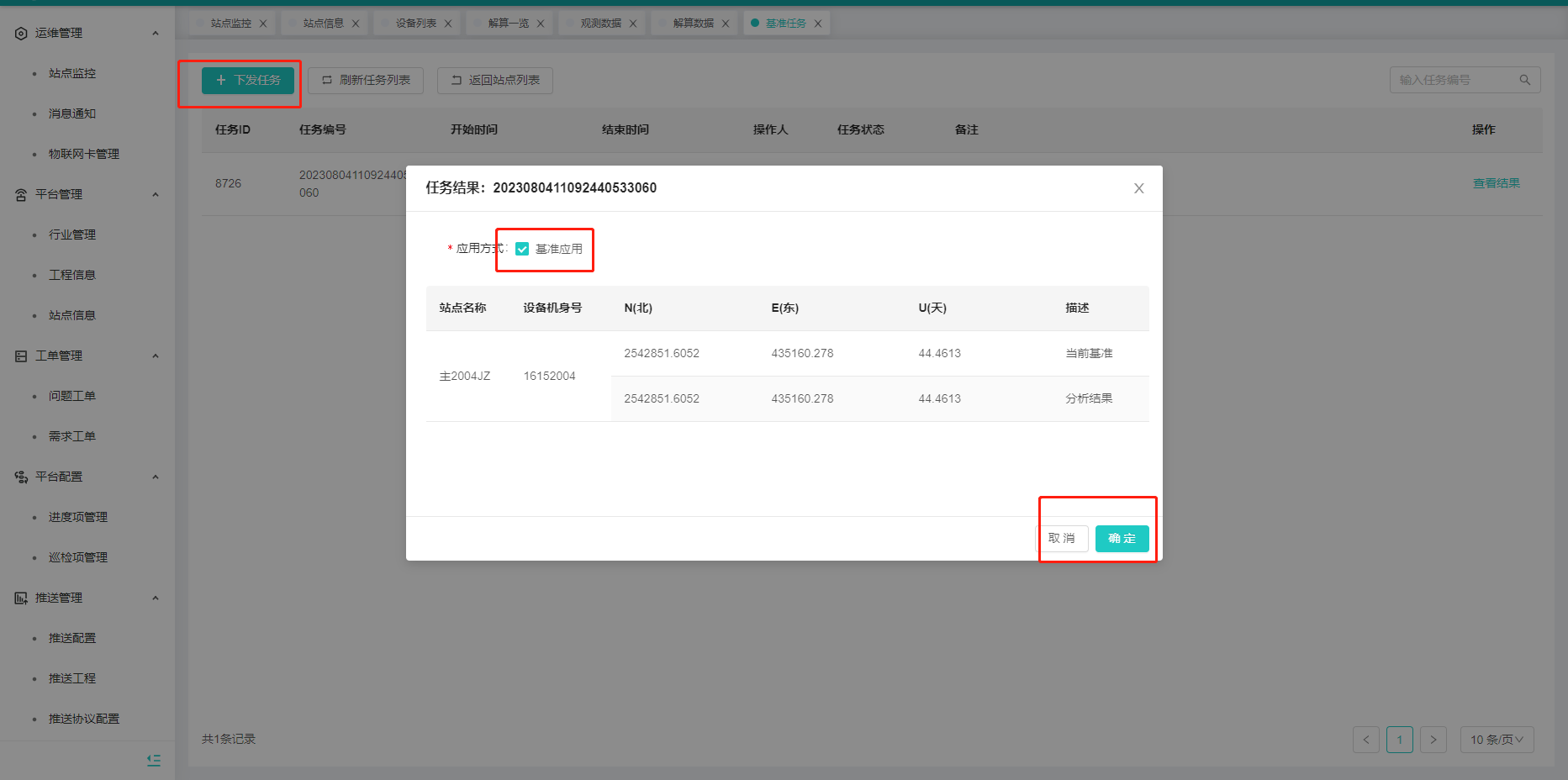Click the search magnifier icon in task field
Viewport: 1568px width, 780px height.
[1524, 80]
